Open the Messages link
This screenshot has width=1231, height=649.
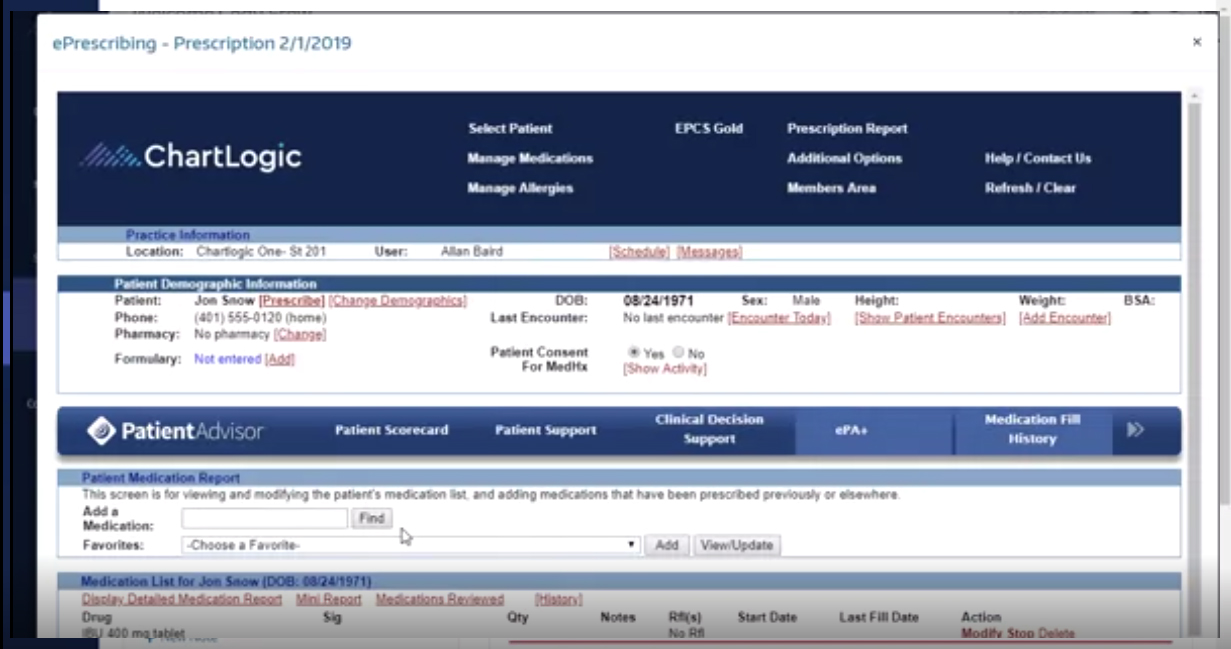click(709, 252)
